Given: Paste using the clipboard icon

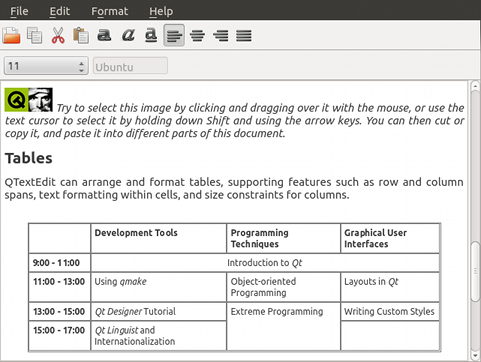Looking at the screenshot, I should coord(81,35).
